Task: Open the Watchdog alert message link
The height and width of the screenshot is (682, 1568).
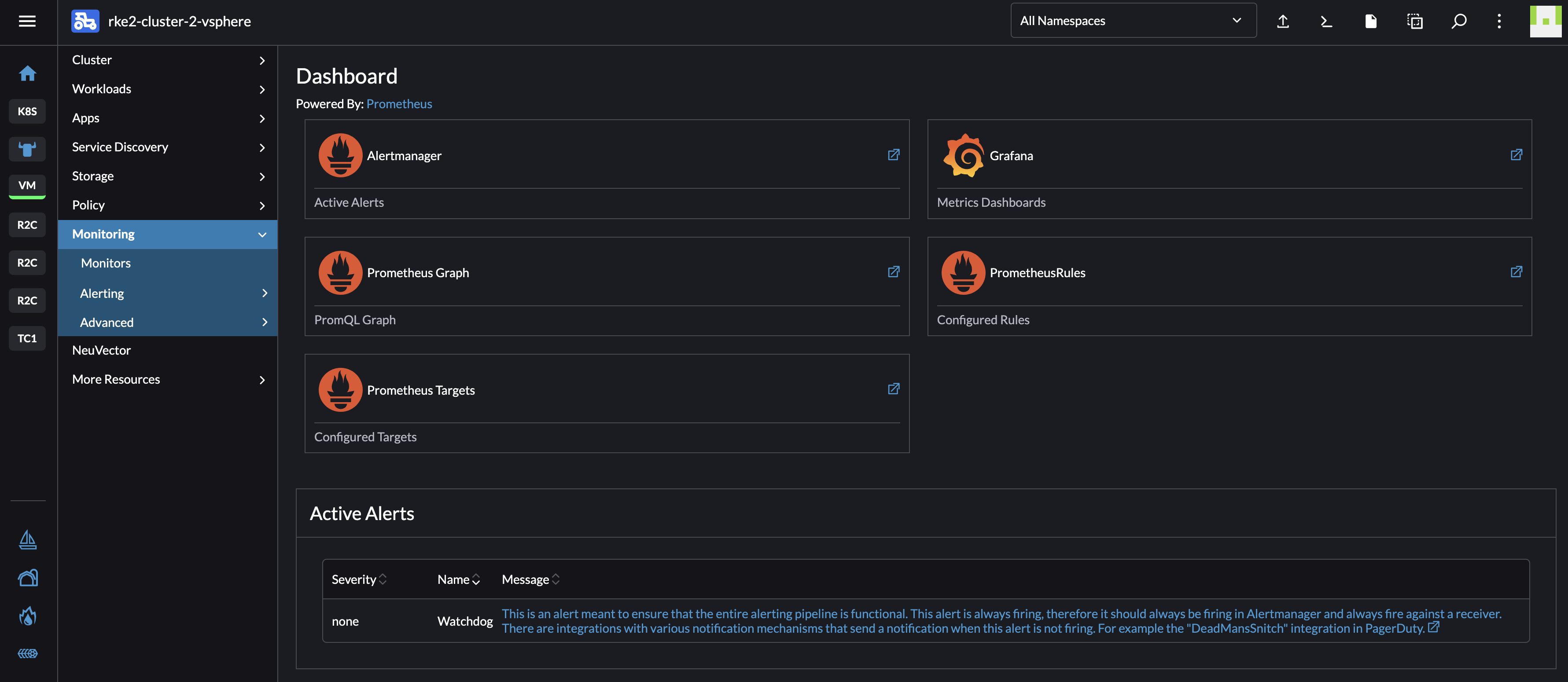Action: 1001,621
